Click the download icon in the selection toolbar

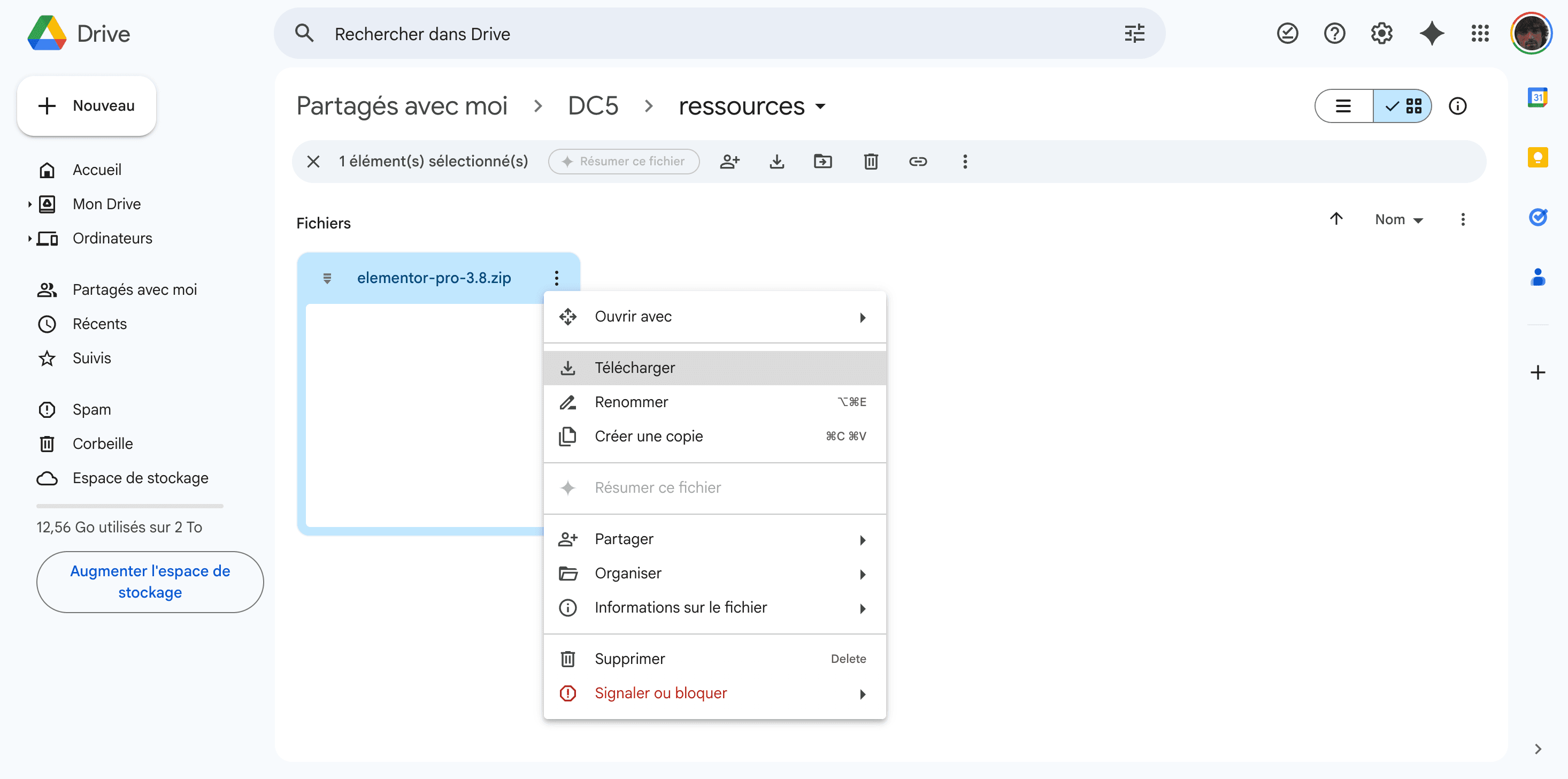click(x=777, y=162)
